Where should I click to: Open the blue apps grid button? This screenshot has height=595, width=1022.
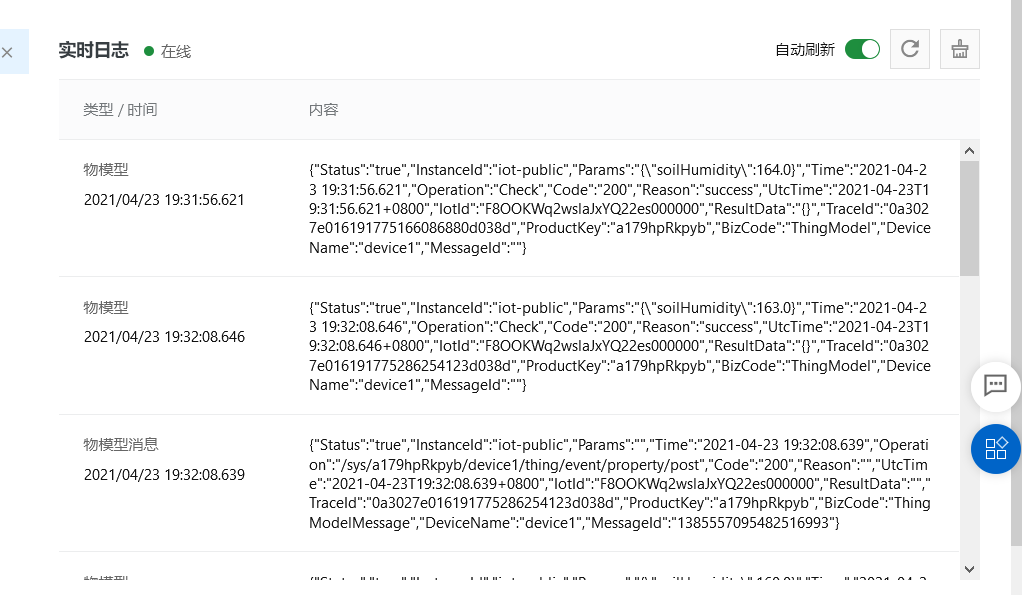pos(995,448)
